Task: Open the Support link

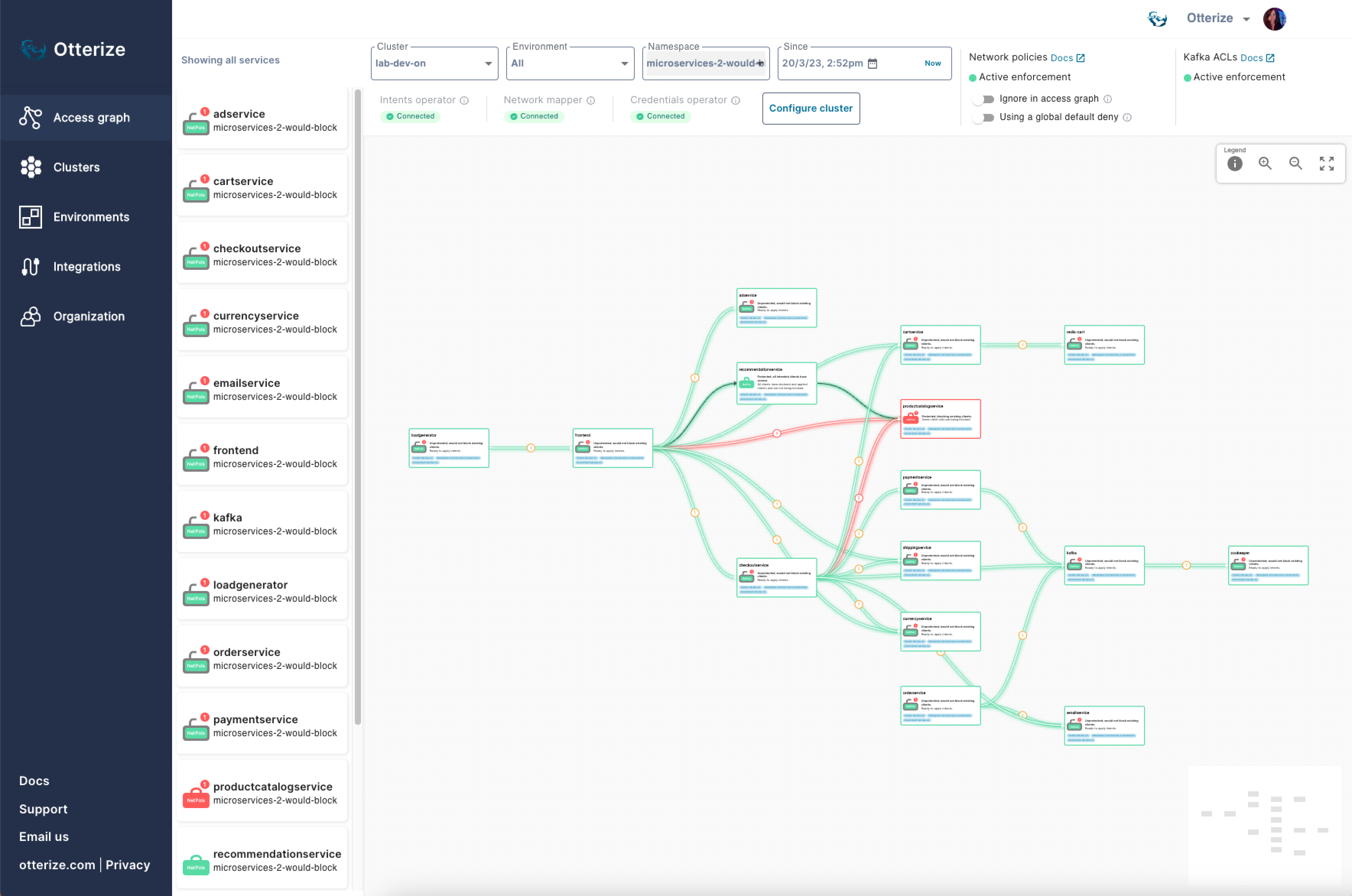Action: click(x=44, y=809)
